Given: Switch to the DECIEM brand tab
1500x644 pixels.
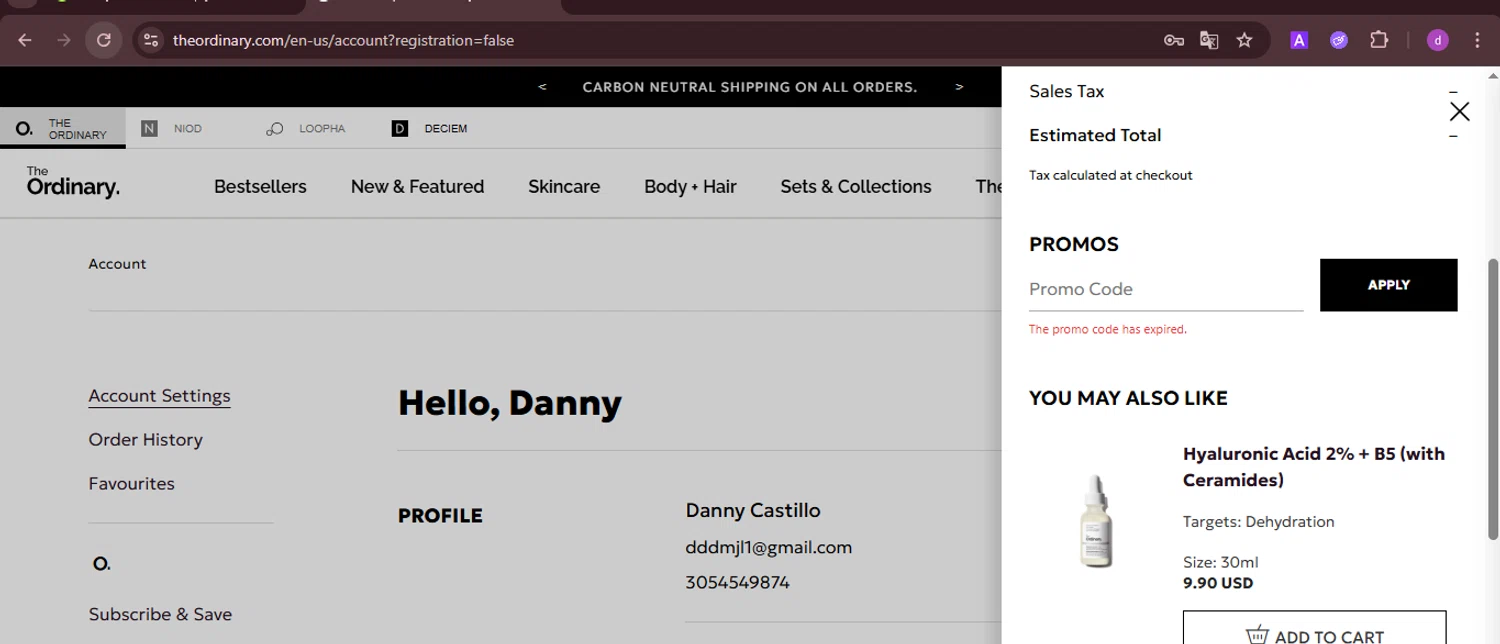Looking at the screenshot, I should (430, 128).
